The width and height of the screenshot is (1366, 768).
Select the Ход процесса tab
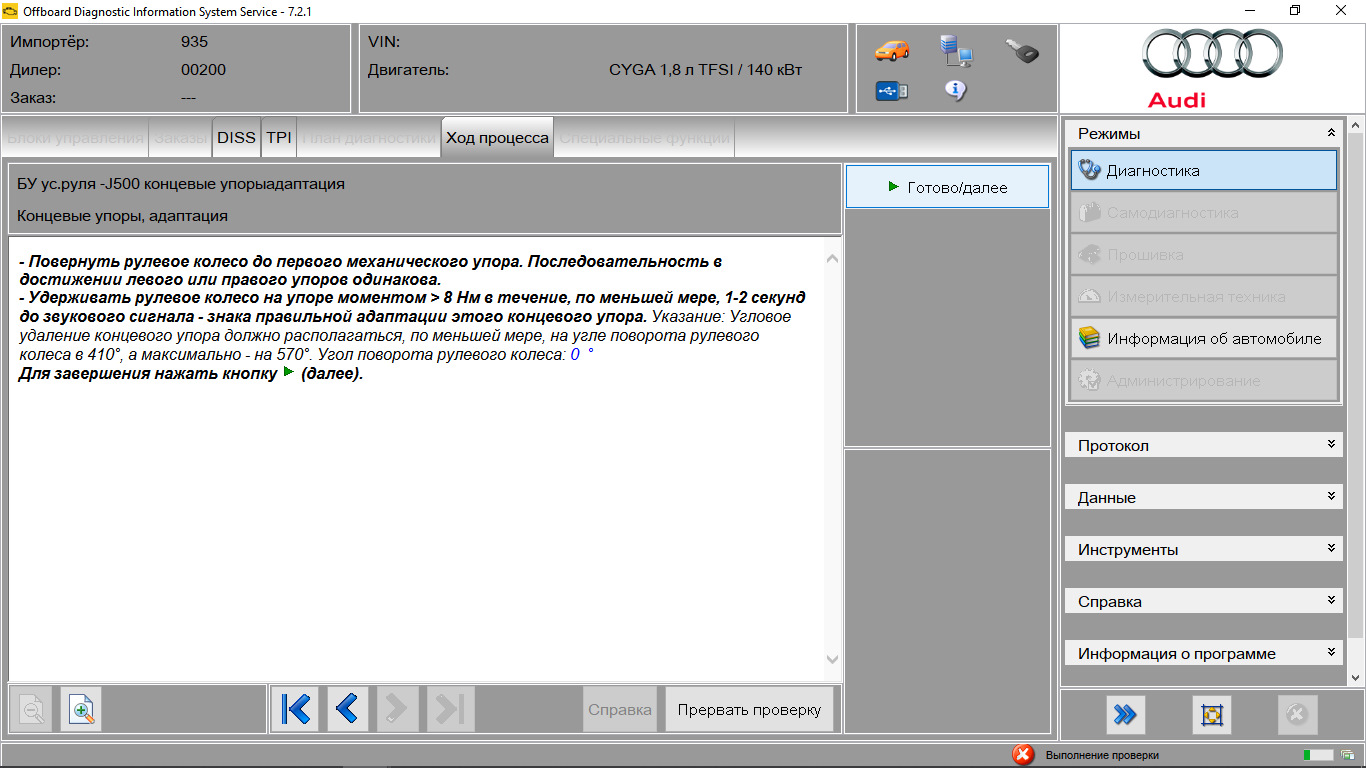pyautogui.click(x=497, y=138)
